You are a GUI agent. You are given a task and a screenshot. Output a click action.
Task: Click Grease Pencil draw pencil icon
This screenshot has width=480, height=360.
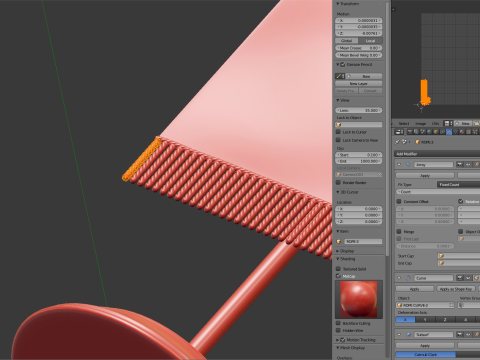339,76
